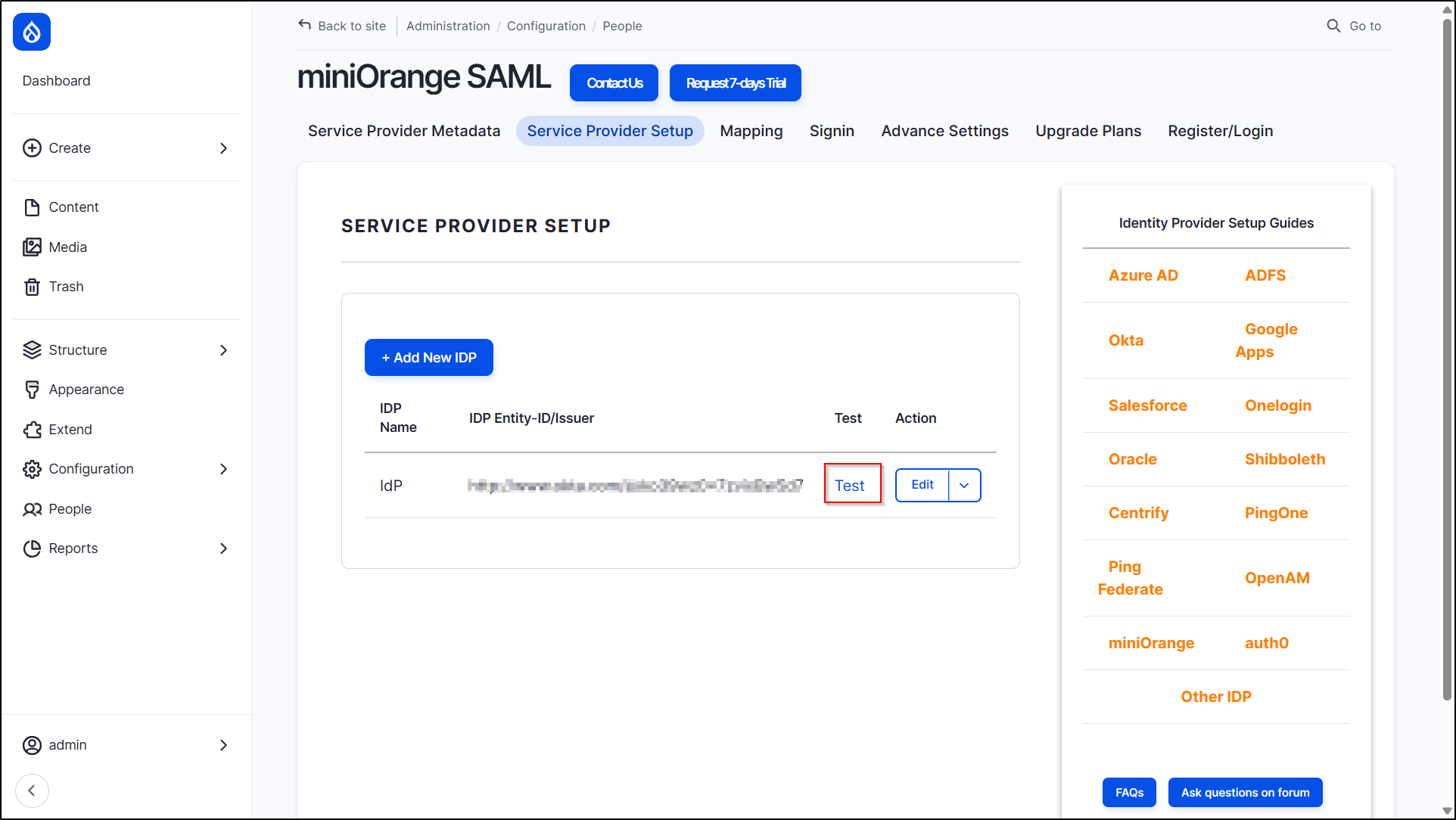This screenshot has width=1456, height=820.
Task: Open the Go to search magnifier
Action: (1333, 25)
